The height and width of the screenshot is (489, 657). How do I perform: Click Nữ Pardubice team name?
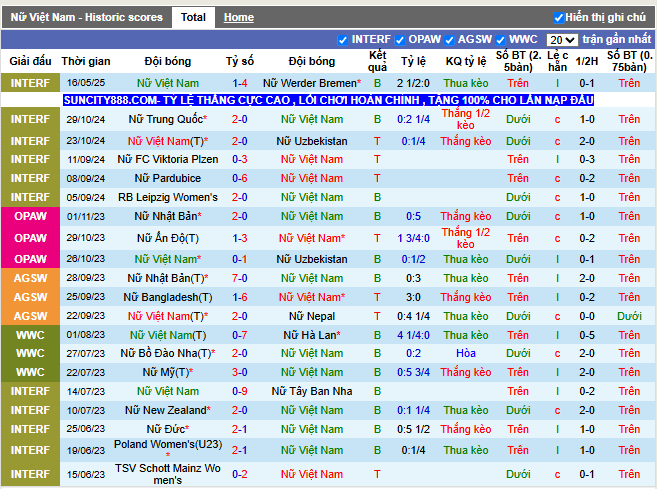pyautogui.click(x=168, y=178)
